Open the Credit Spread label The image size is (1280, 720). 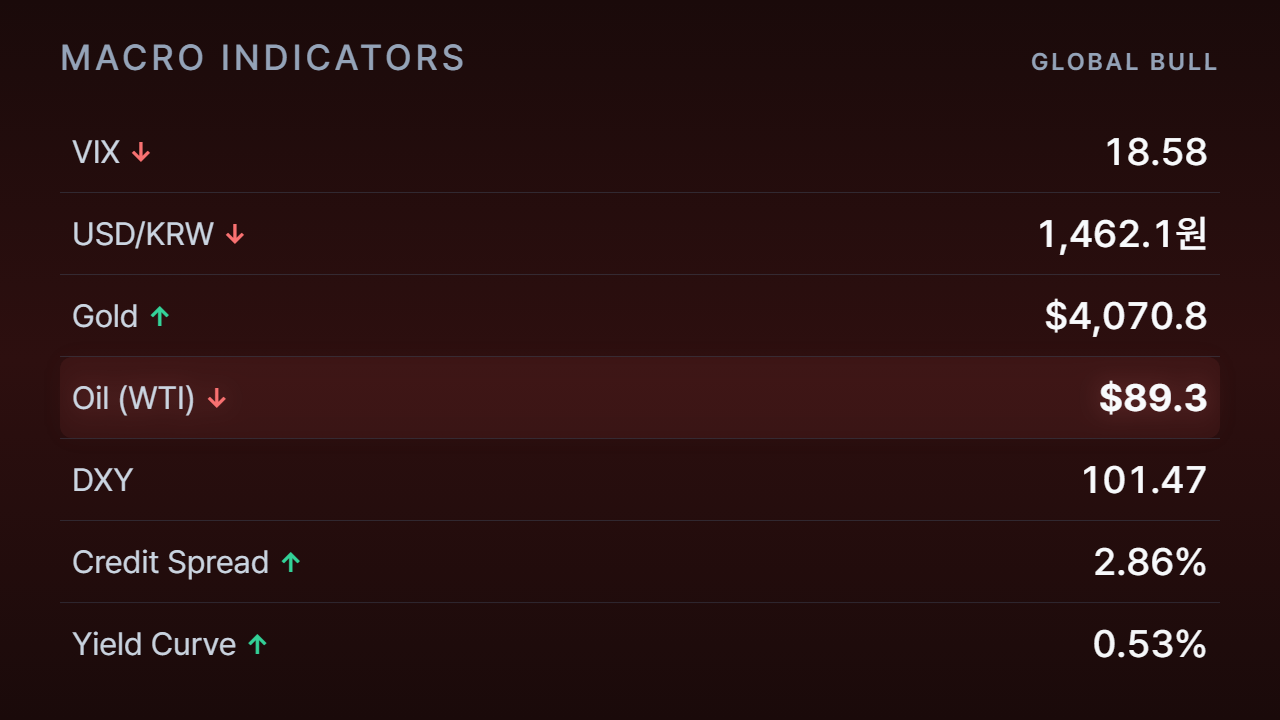tap(171, 562)
